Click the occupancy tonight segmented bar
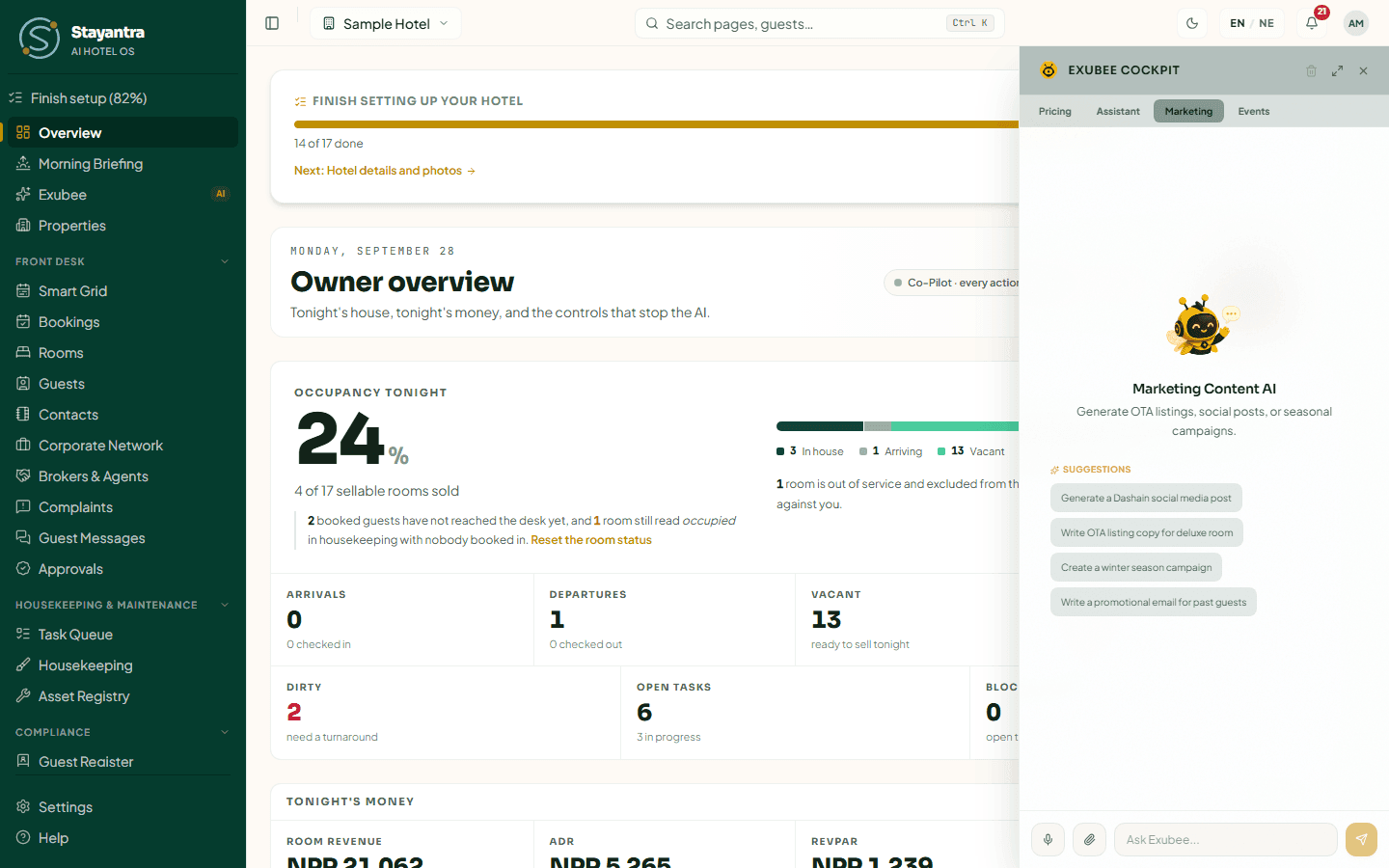Viewport: 1389px width, 868px height. tap(897, 426)
